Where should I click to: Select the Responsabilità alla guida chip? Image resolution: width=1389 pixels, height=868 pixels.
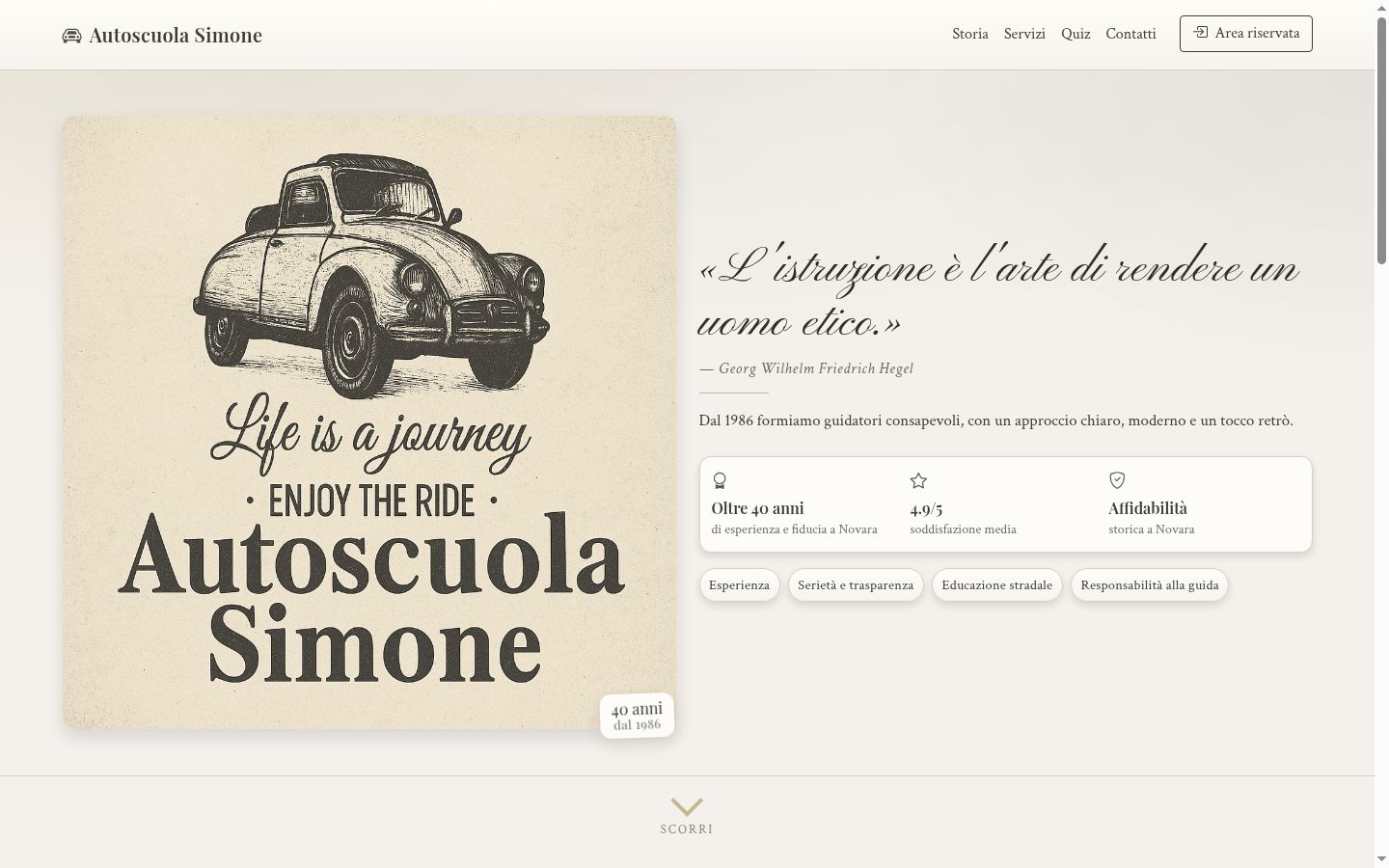(1150, 585)
